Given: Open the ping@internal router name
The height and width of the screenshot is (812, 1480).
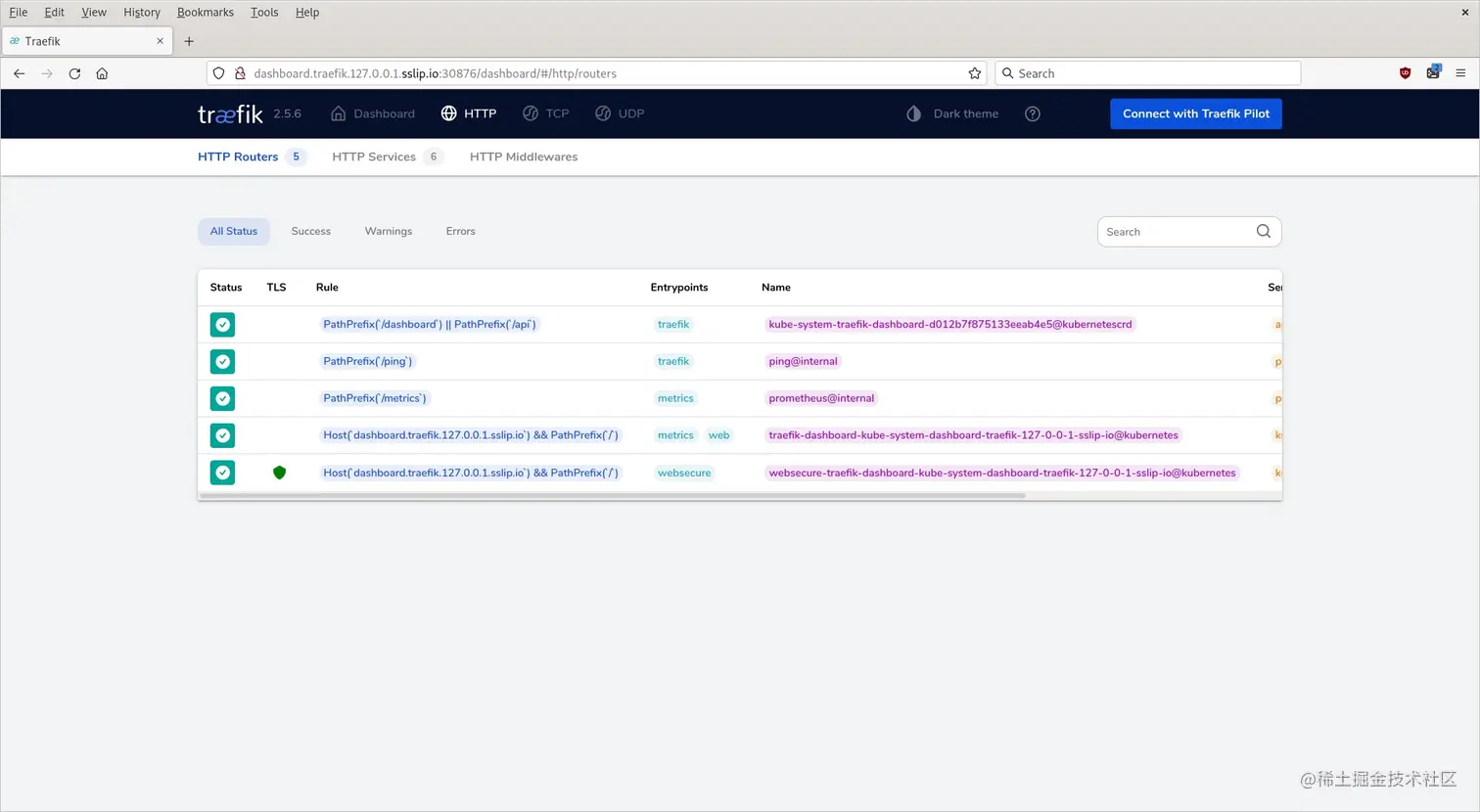Looking at the screenshot, I should 803,361.
